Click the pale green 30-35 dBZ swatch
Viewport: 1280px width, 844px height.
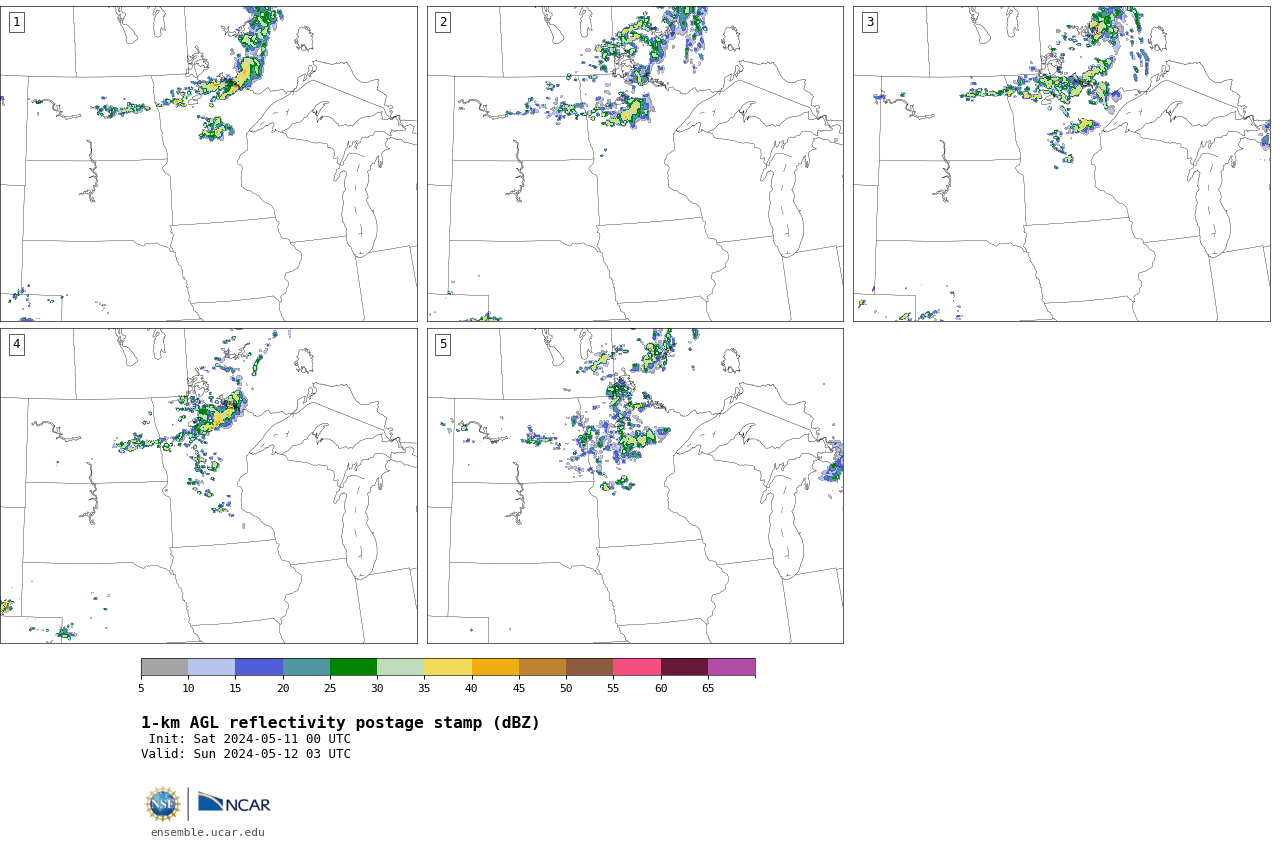[400, 667]
